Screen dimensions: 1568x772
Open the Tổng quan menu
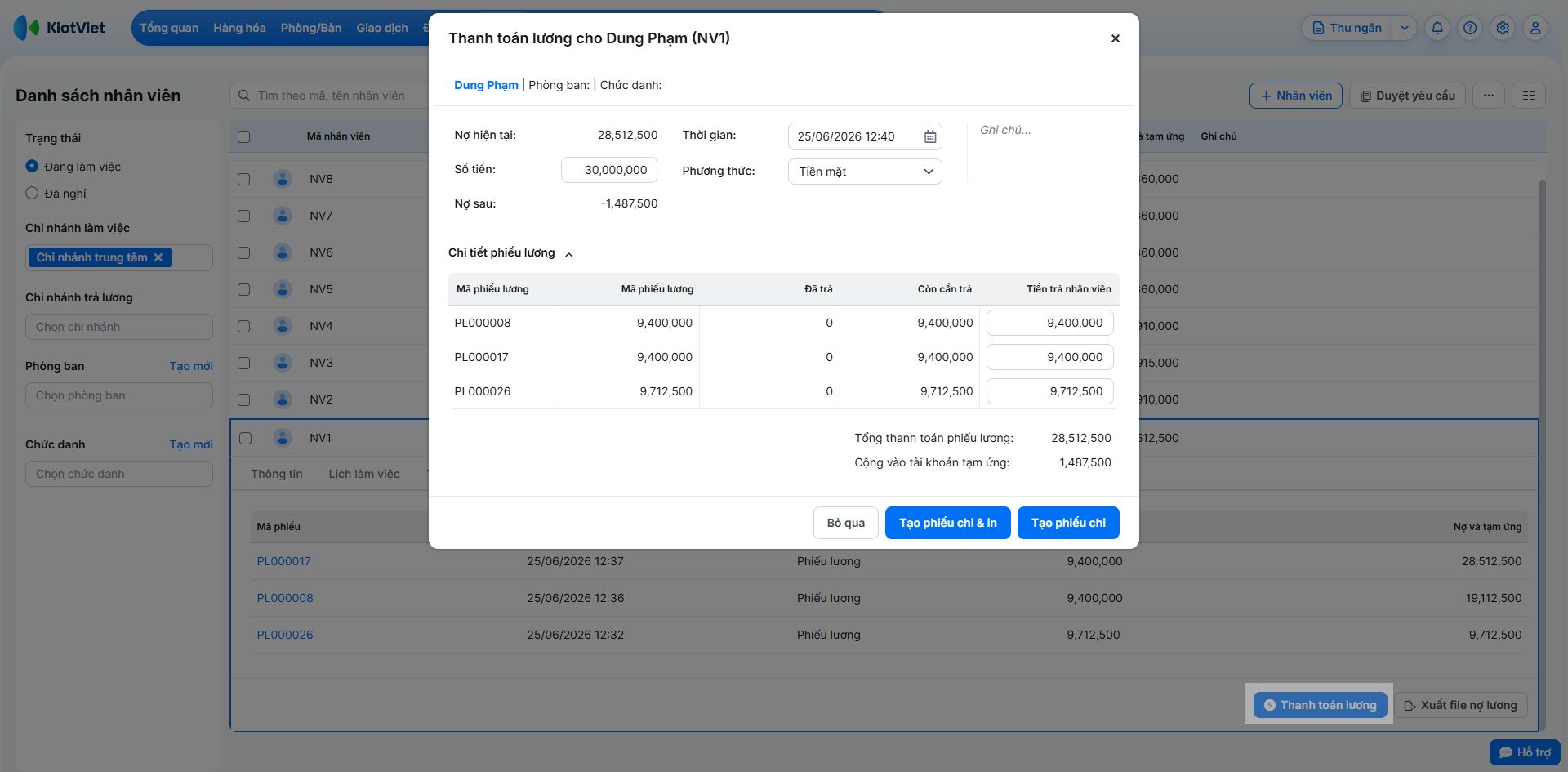click(169, 28)
